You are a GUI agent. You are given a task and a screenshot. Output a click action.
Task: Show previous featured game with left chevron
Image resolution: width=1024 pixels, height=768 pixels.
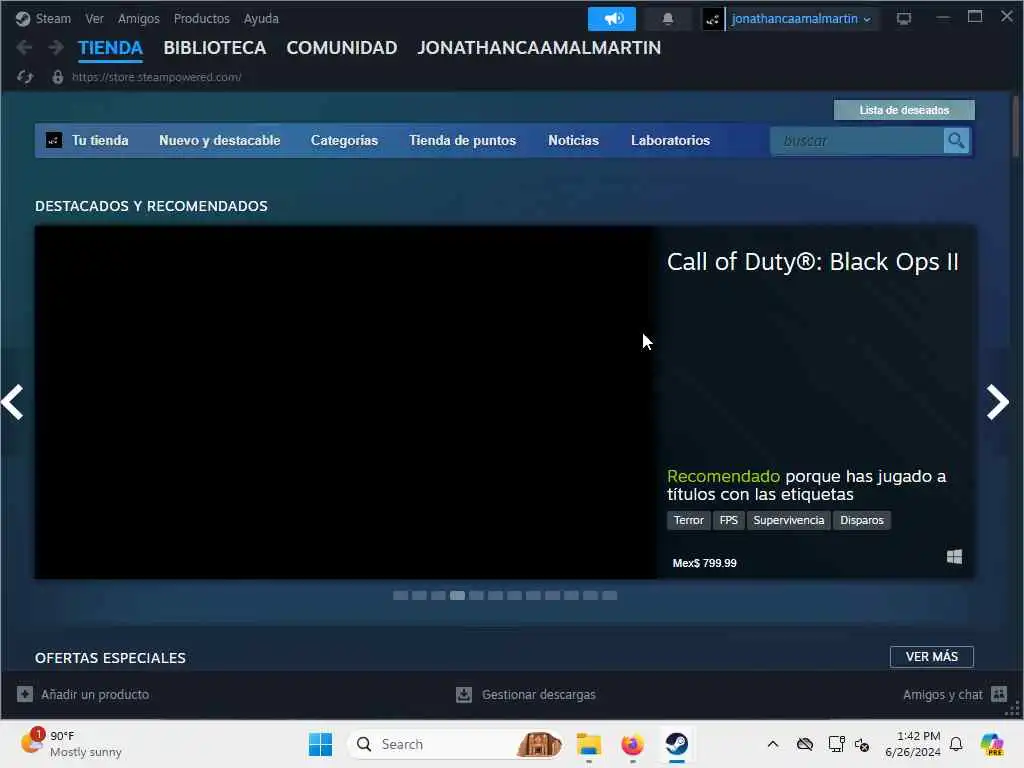click(12, 402)
